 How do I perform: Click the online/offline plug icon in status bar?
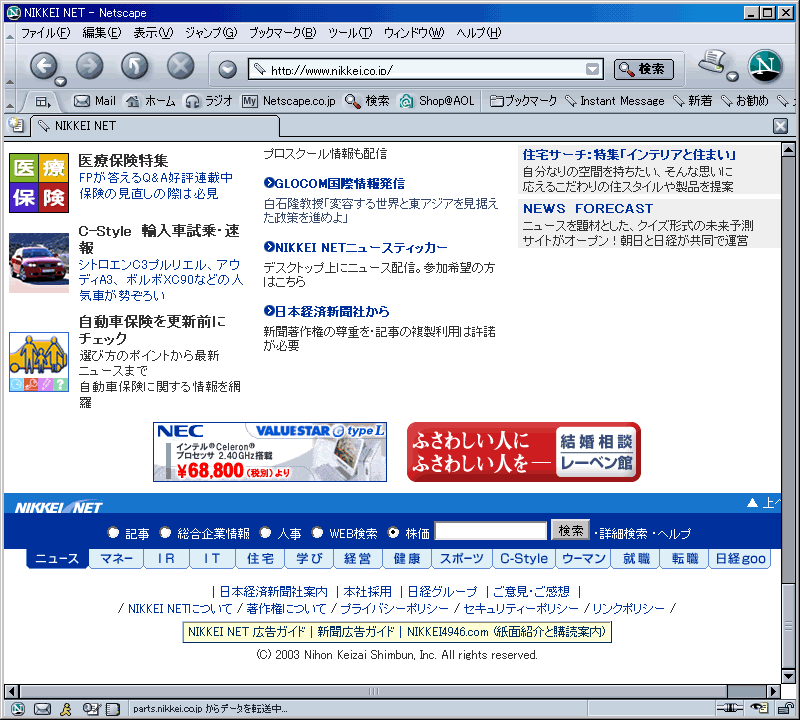coord(730,708)
